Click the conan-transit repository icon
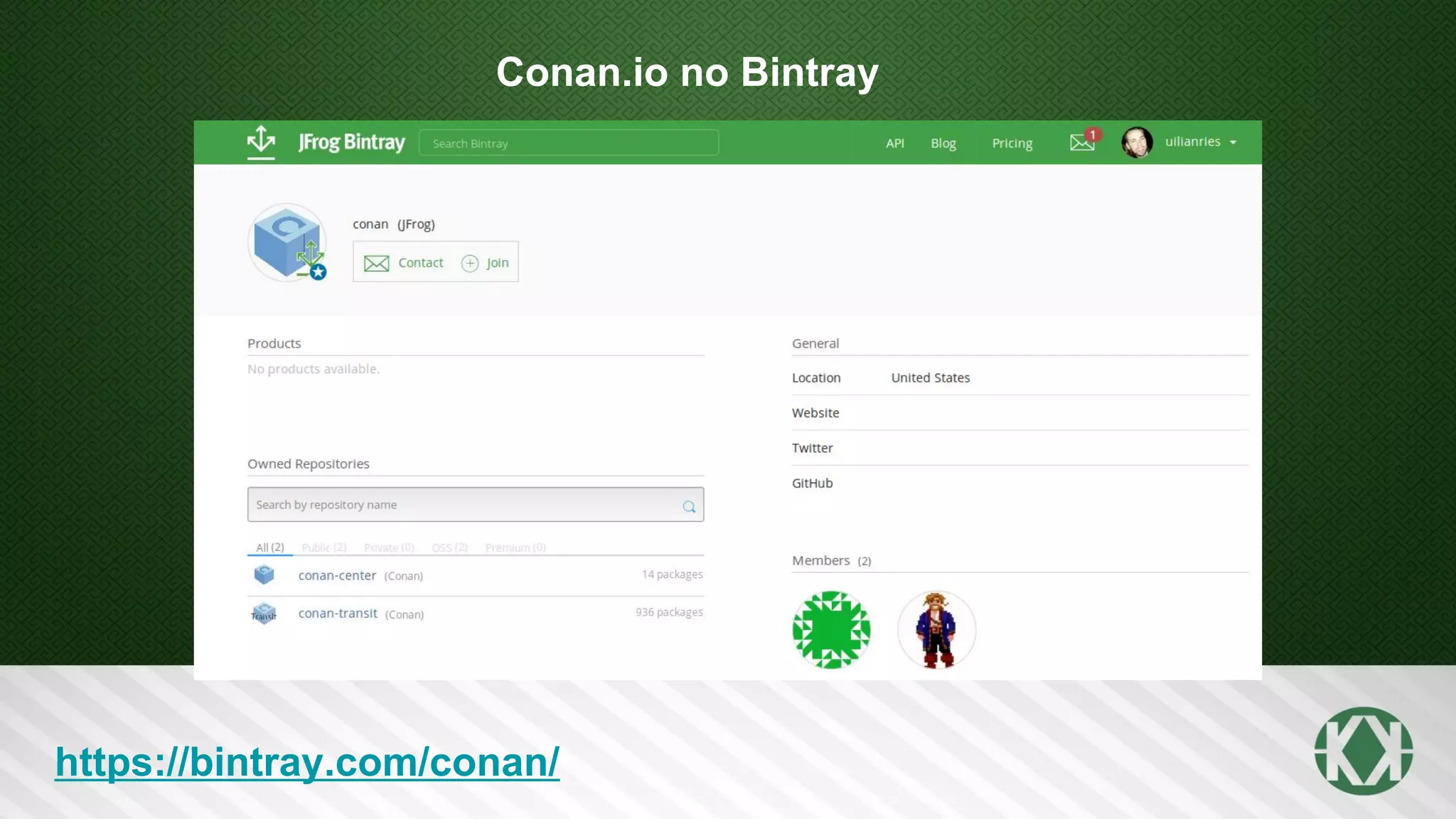 point(264,613)
